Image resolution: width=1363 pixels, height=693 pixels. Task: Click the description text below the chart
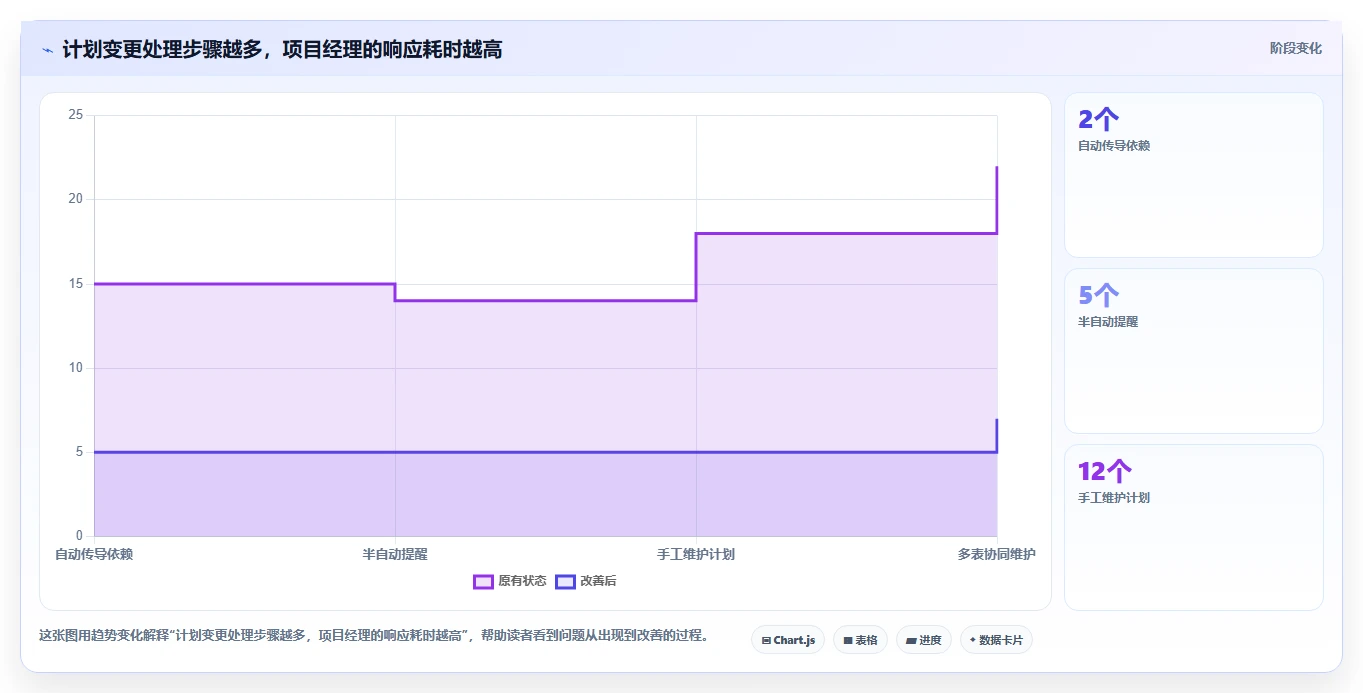(x=374, y=635)
